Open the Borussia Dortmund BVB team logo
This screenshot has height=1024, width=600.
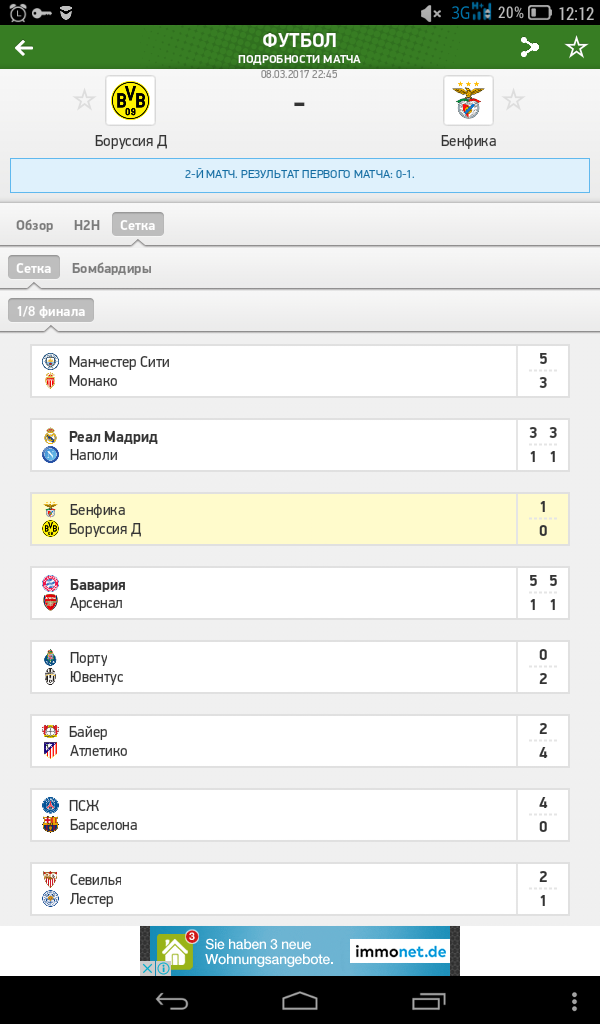[131, 101]
